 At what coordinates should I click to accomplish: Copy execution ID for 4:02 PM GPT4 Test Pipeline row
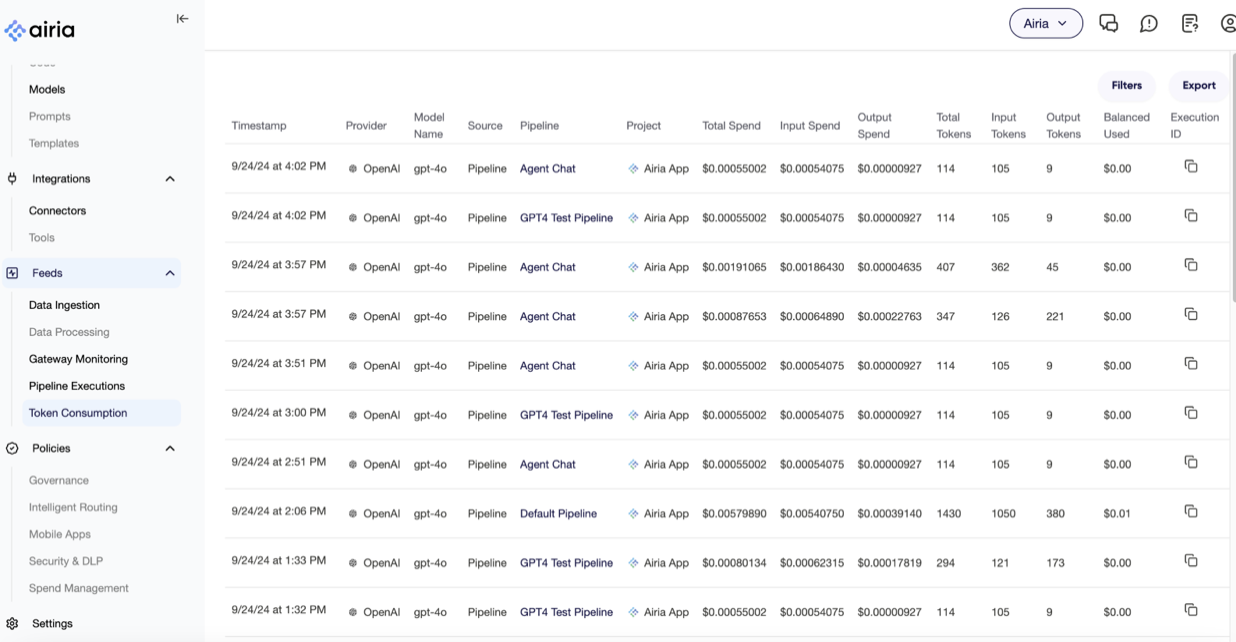click(x=1191, y=216)
